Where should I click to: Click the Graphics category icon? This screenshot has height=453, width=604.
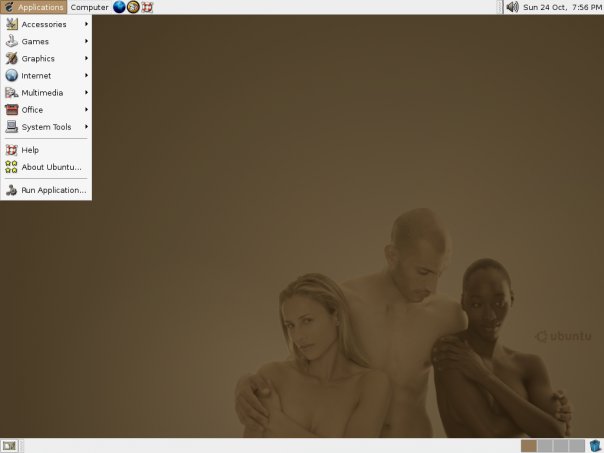12,58
